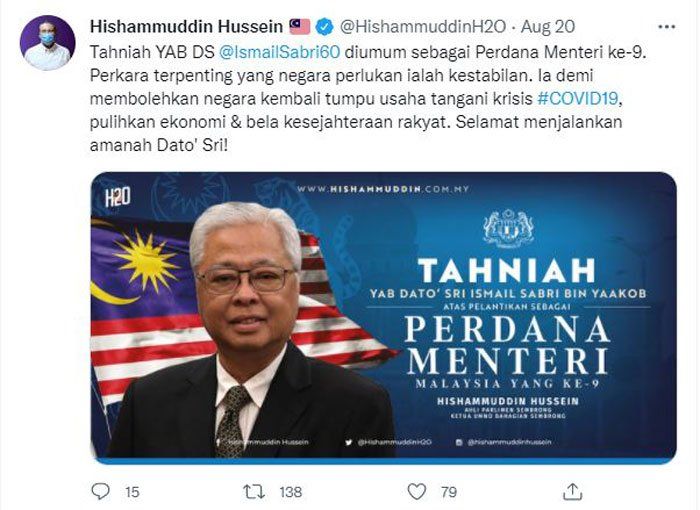Click the H2O logo in the image

point(117,197)
